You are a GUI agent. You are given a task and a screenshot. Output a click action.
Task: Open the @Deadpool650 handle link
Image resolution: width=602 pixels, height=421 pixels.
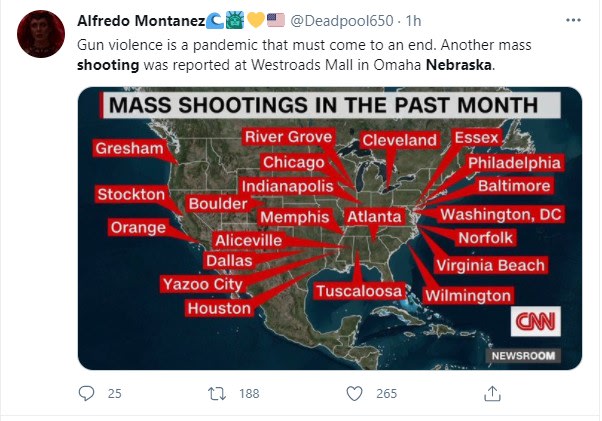(x=342, y=21)
